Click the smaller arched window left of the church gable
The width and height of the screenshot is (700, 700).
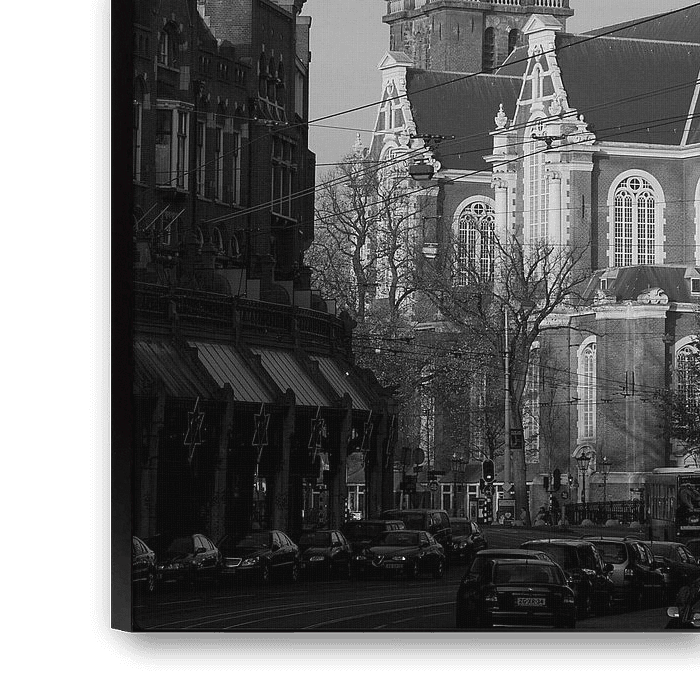point(474,240)
